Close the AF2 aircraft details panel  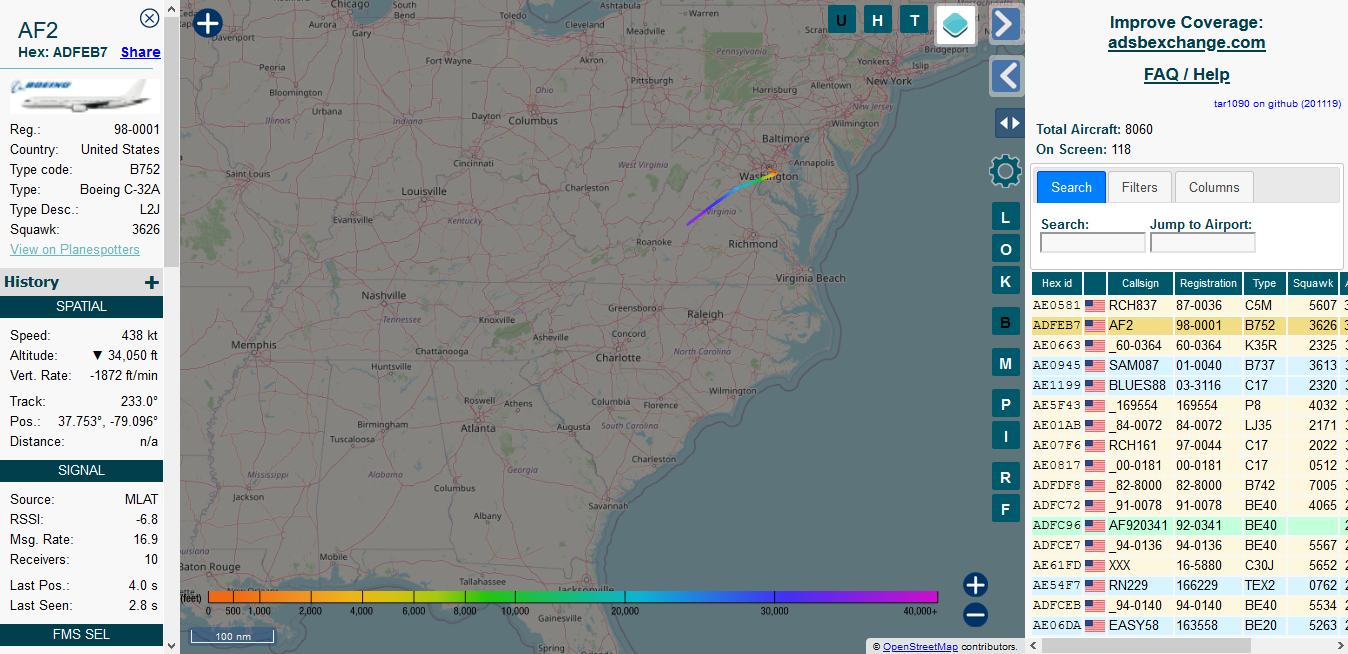click(x=149, y=18)
